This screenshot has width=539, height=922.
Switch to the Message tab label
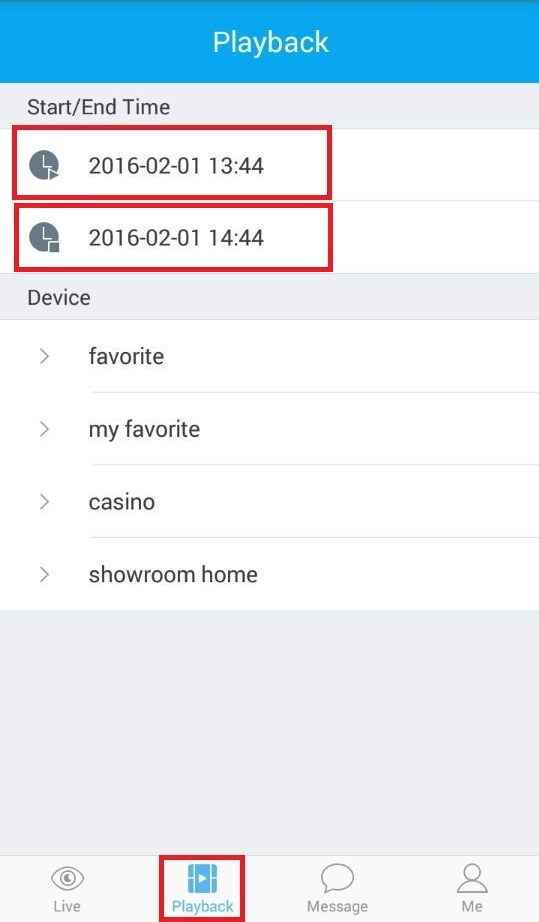[x=337, y=906]
